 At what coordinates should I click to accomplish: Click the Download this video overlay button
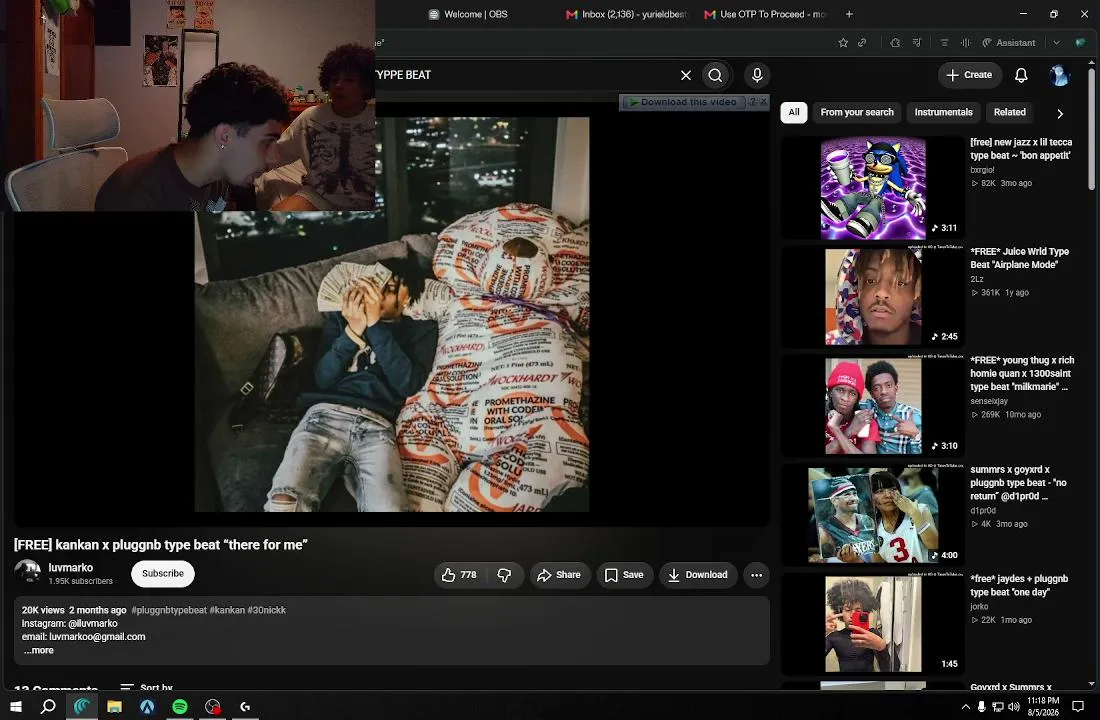pyautogui.click(x=683, y=102)
